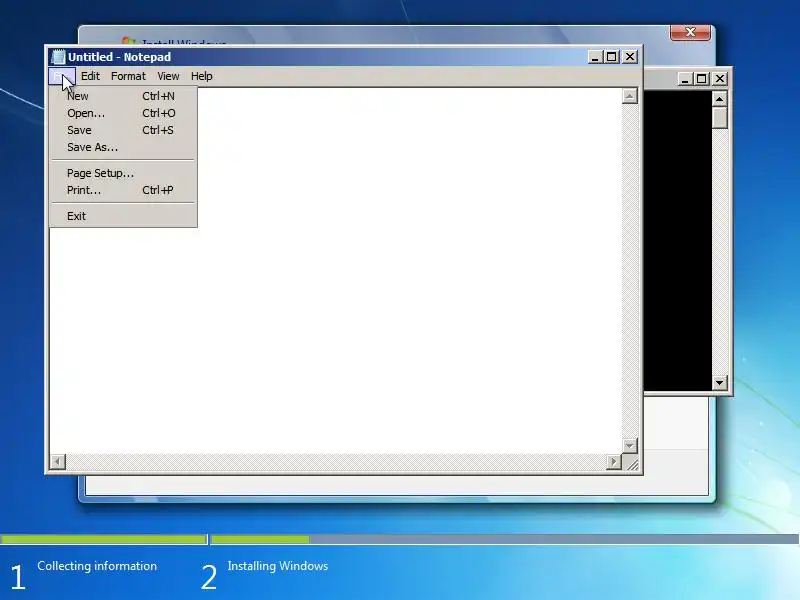Image resolution: width=800 pixels, height=600 pixels.
Task: Maximize the Notepad window
Action: (x=611, y=57)
